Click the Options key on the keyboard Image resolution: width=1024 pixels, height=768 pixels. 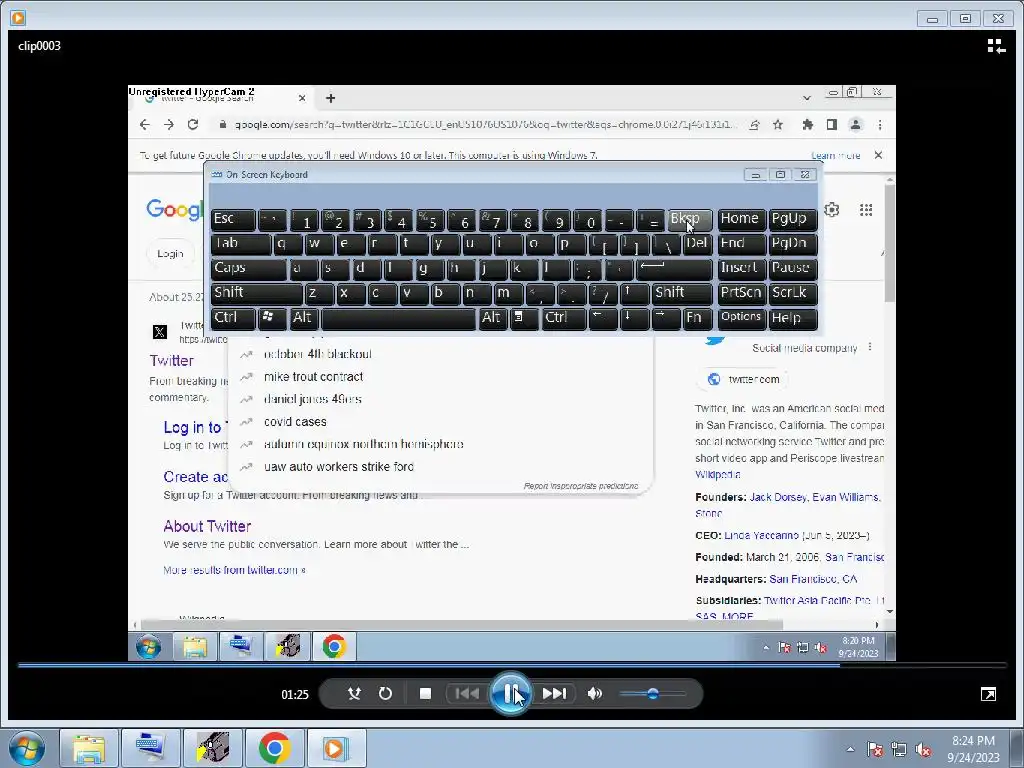click(741, 318)
